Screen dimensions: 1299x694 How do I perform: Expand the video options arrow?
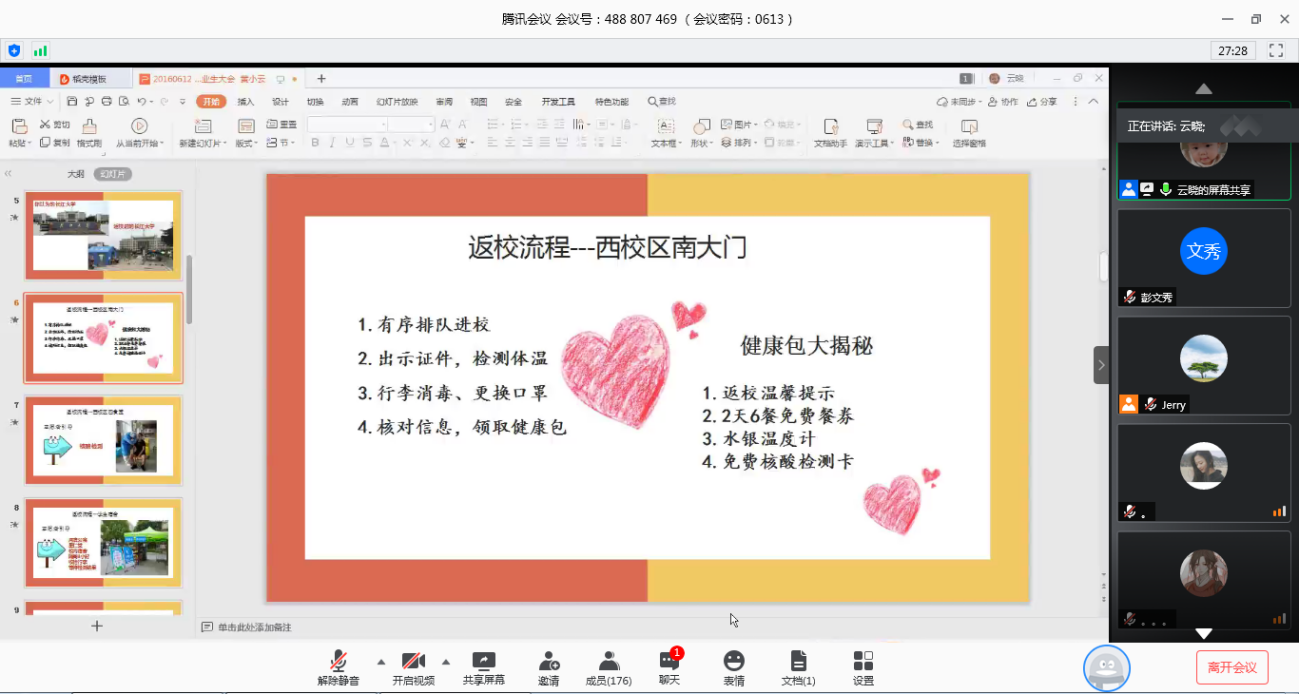click(446, 661)
